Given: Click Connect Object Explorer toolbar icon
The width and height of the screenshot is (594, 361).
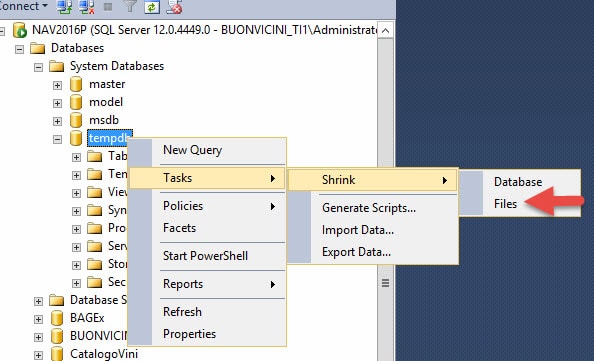Looking at the screenshot, I should 65,6.
